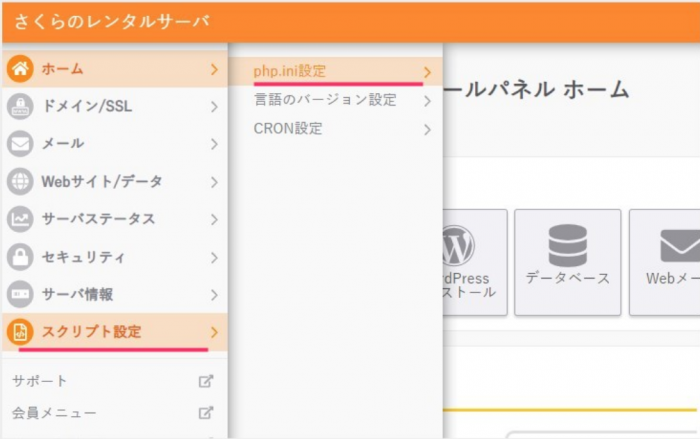
Task: Expand the ホーム menu chevron
Action: [214, 69]
